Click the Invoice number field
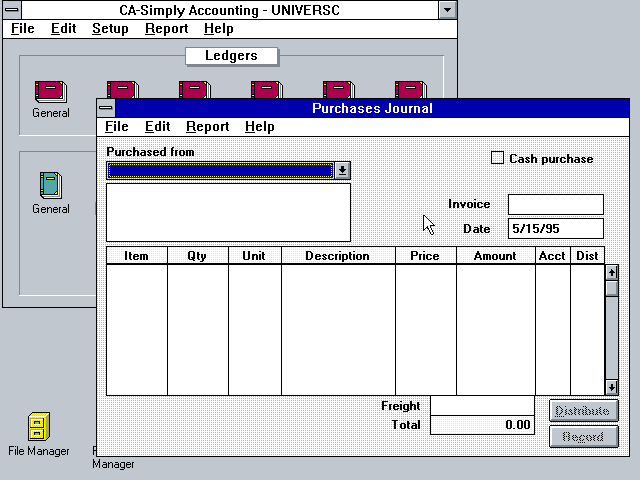 click(556, 204)
